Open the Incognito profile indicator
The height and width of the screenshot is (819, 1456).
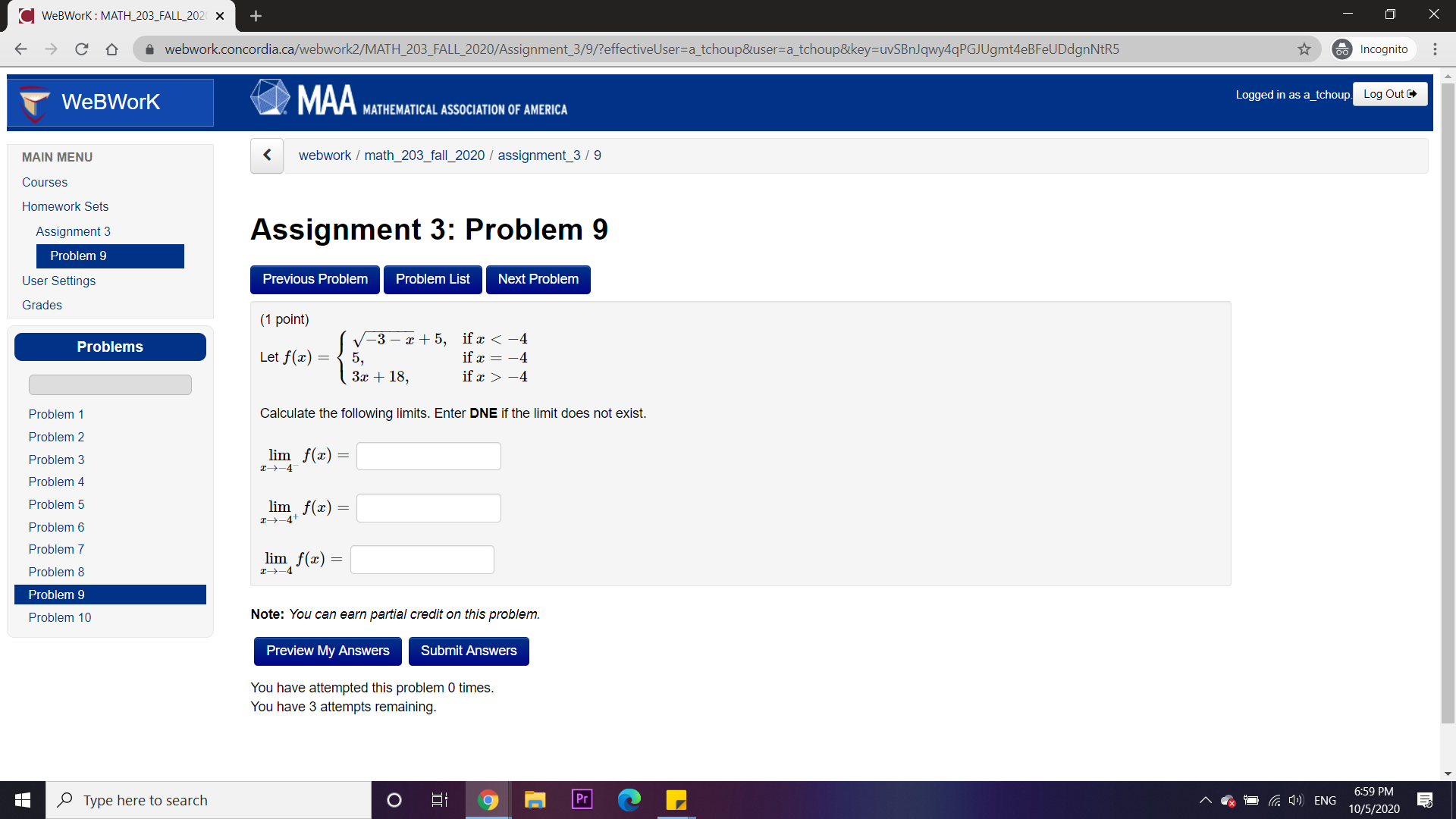[x=1373, y=49]
